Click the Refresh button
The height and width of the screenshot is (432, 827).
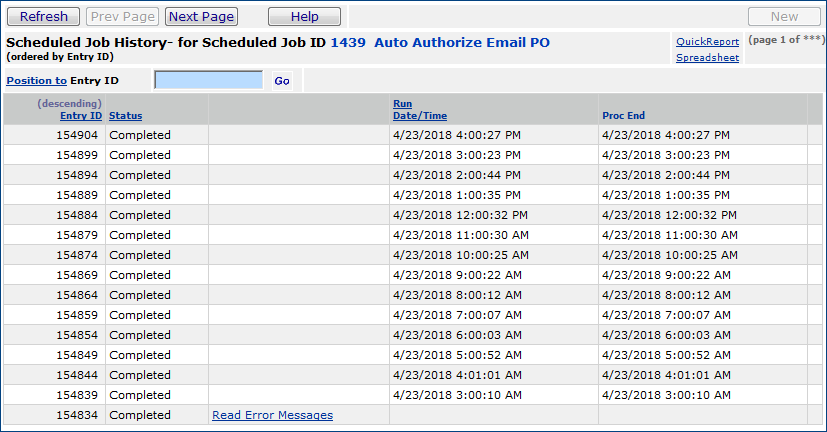44,16
